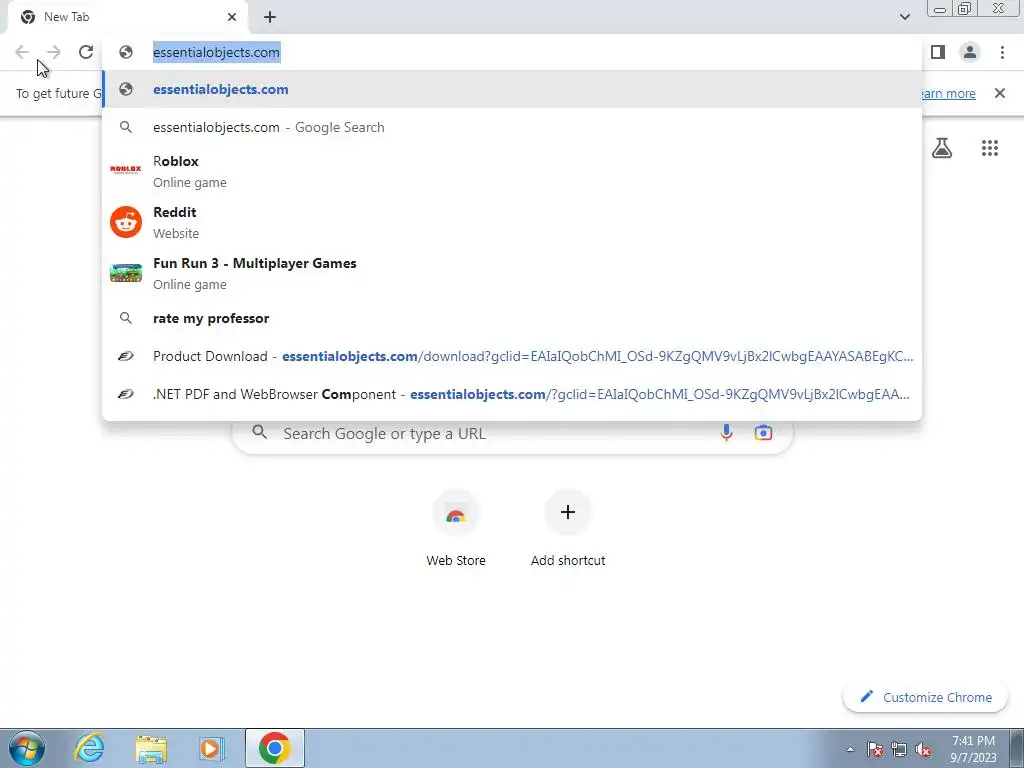Search by image with Google Lens icon
This screenshot has height=768, width=1024.
763,432
